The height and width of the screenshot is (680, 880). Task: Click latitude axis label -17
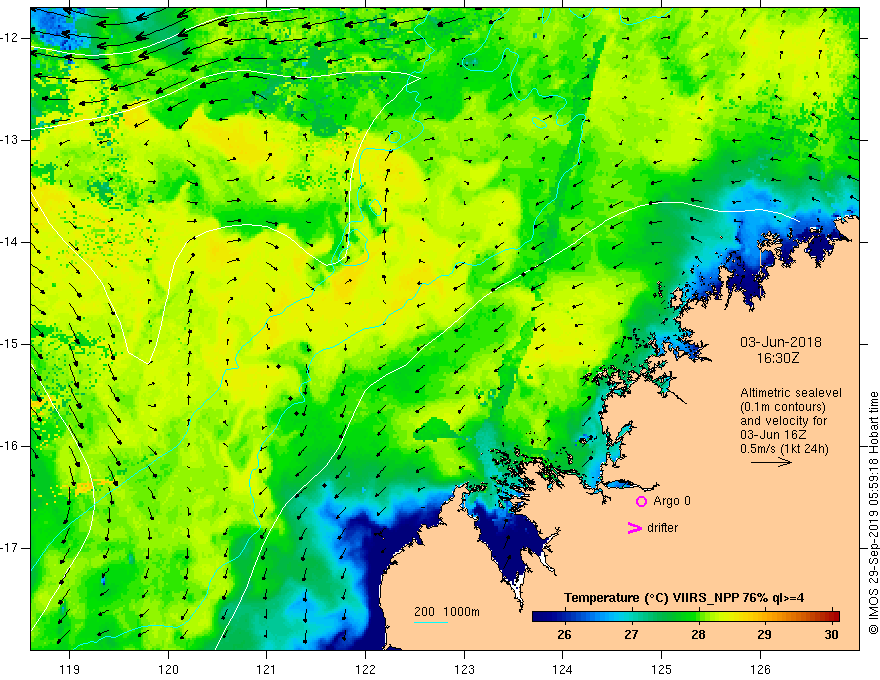click(10, 548)
